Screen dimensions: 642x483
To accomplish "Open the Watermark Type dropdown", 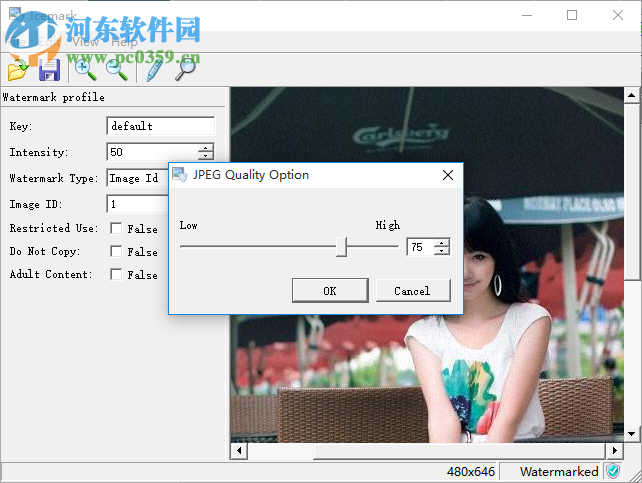I will tap(138, 178).
